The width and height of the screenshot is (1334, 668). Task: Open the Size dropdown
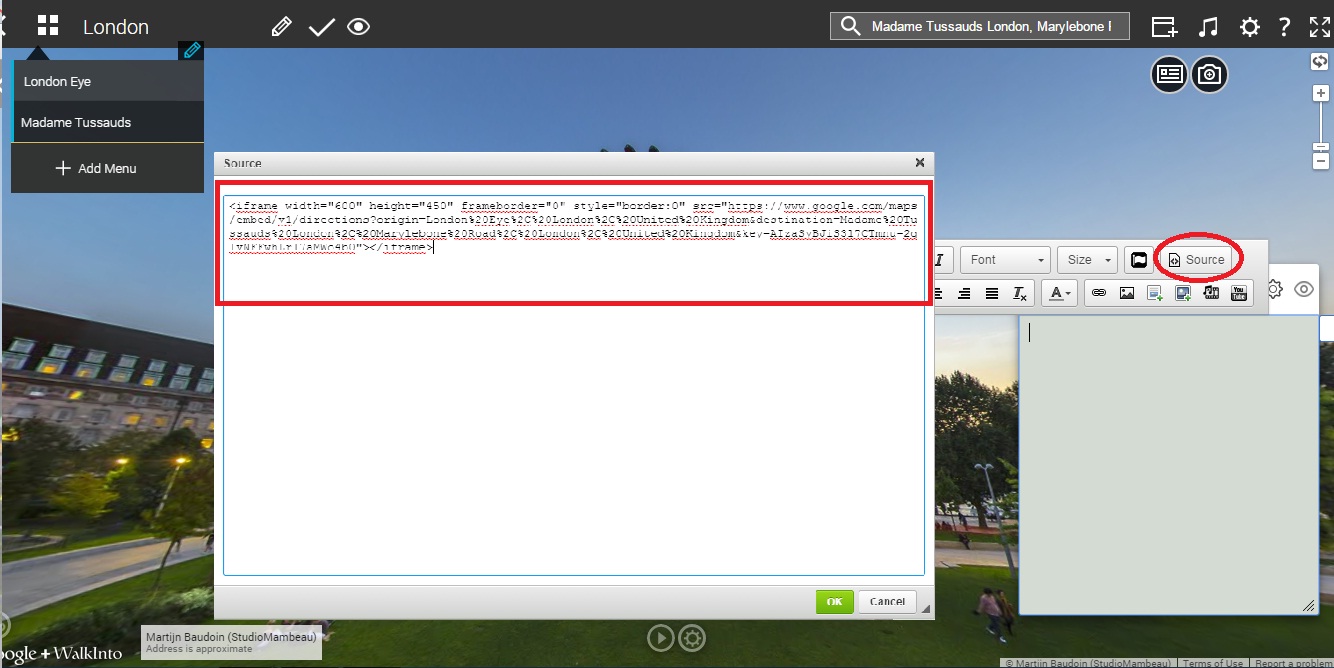tap(1087, 259)
